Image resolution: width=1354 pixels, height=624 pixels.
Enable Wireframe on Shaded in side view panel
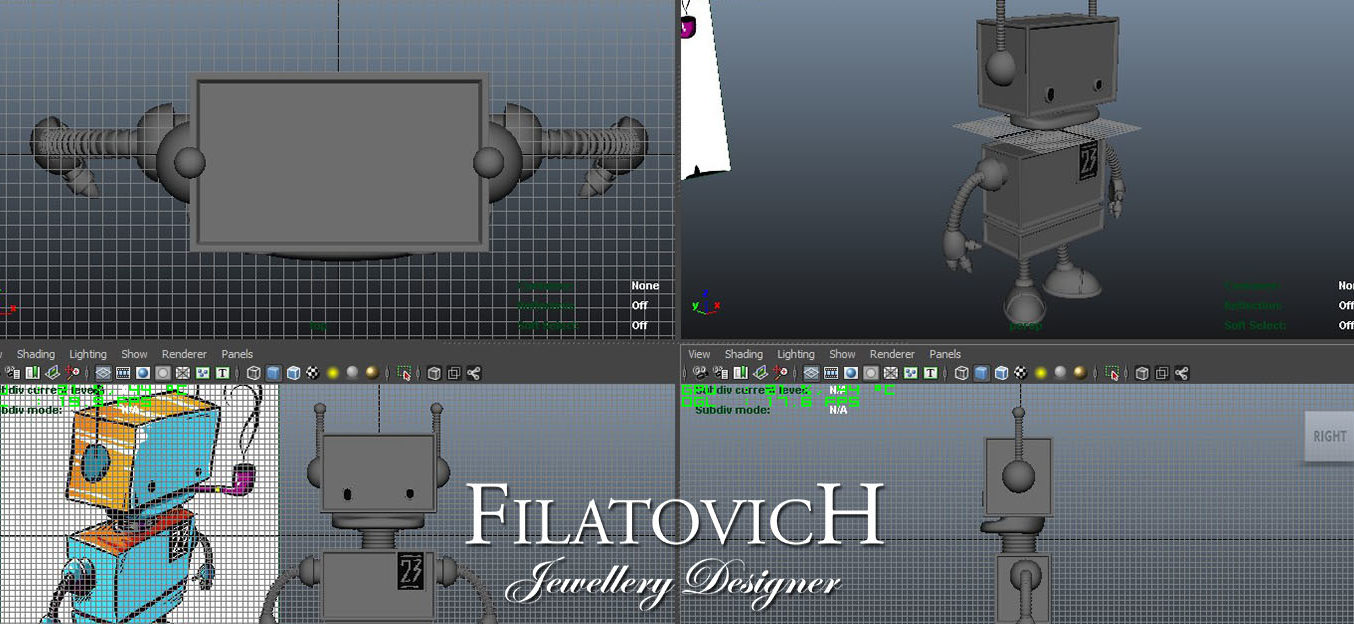click(x=1001, y=373)
